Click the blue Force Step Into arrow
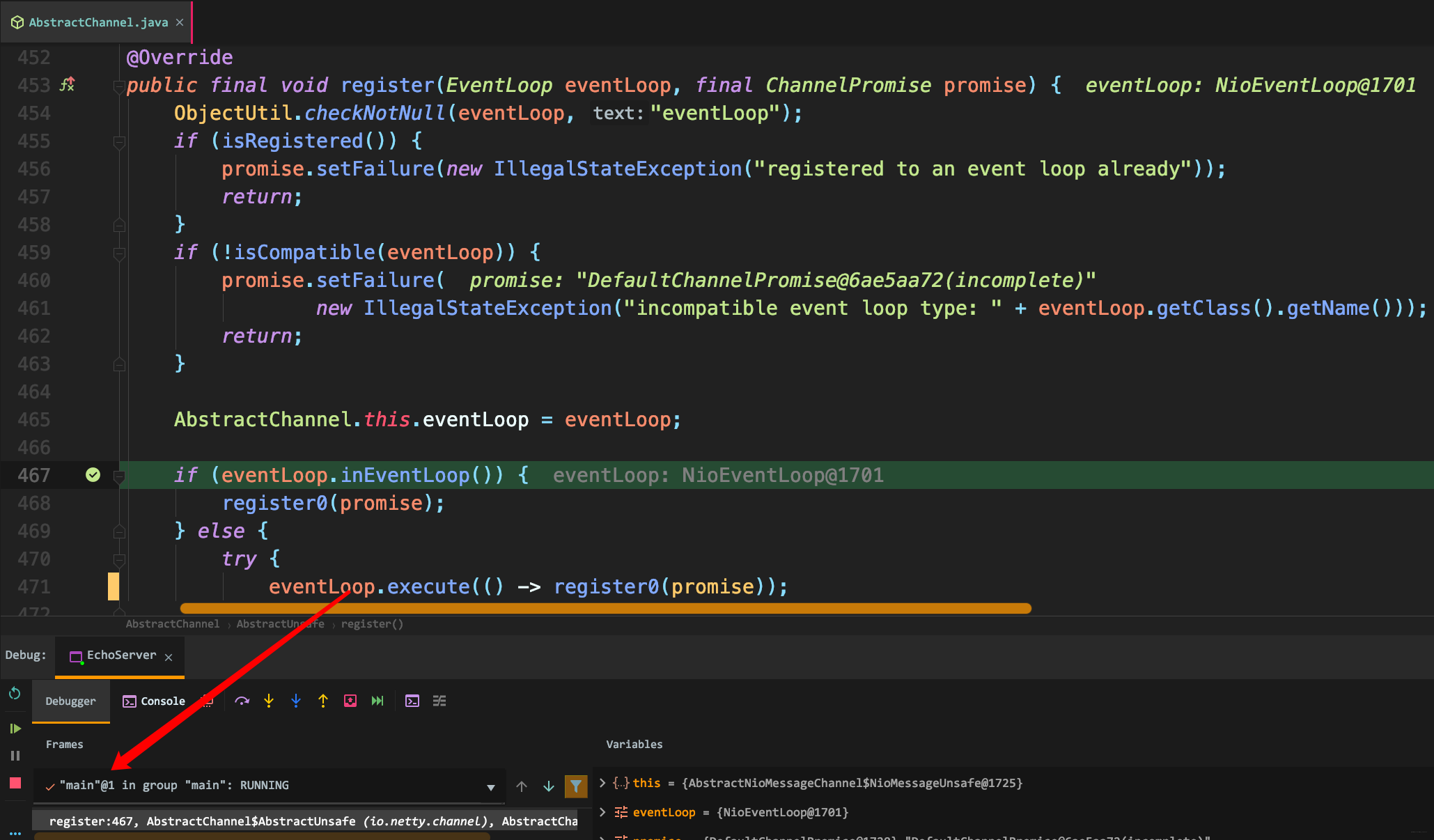Image resolution: width=1434 pixels, height=840 pixels. pyautogui.click(x=296, y=701)
